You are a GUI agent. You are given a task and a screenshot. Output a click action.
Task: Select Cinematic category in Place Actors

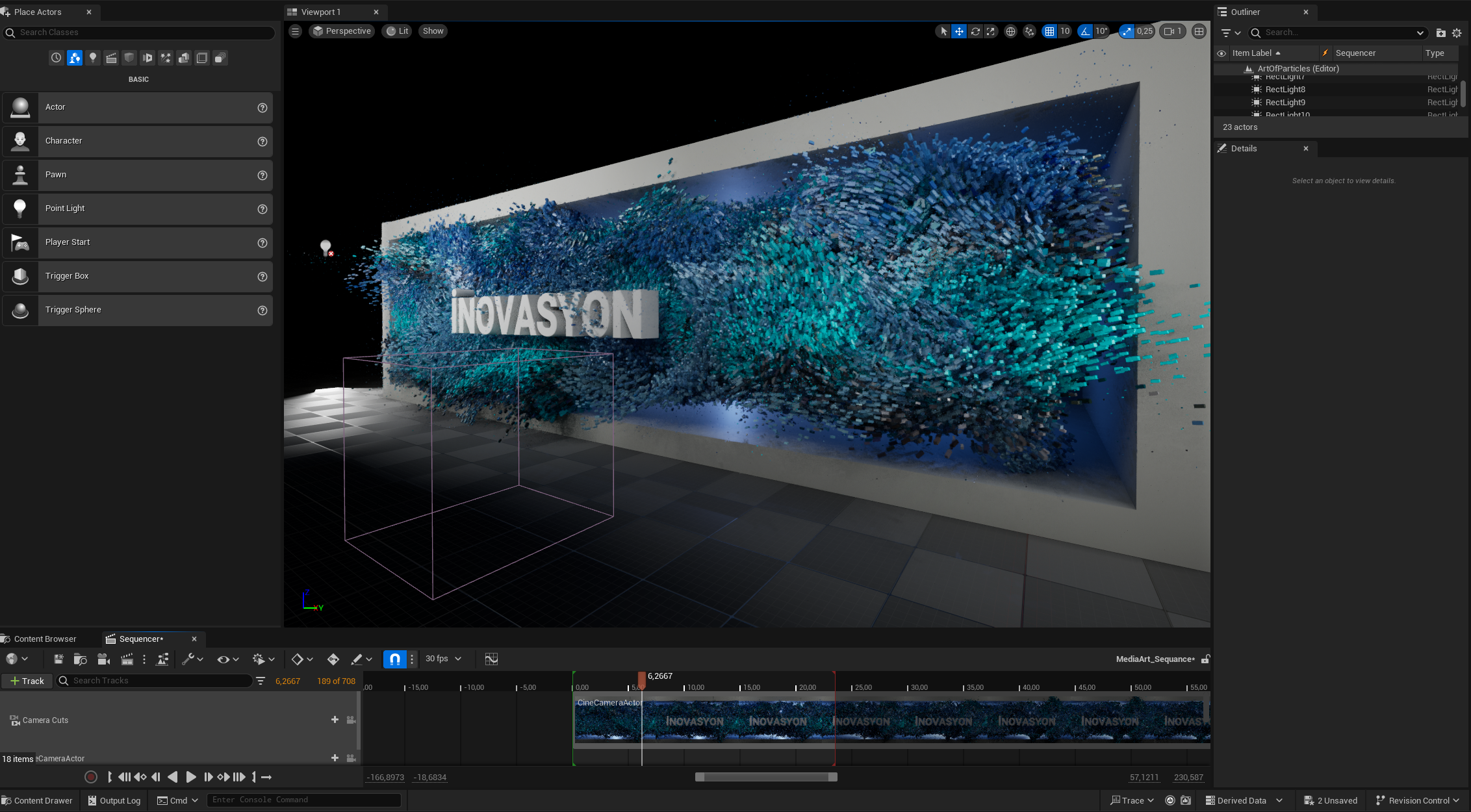pos(111,58)
